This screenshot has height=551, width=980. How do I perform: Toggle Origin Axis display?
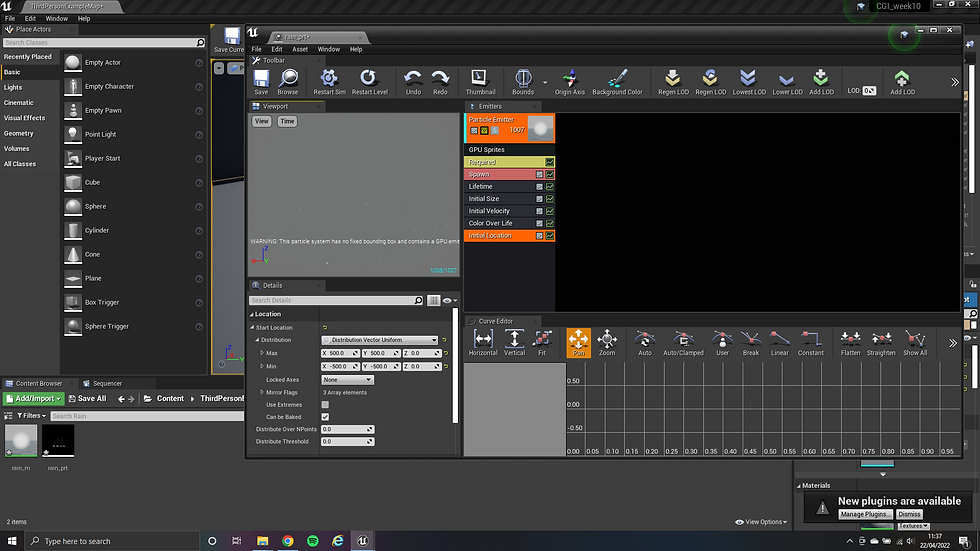coord(569,82)
